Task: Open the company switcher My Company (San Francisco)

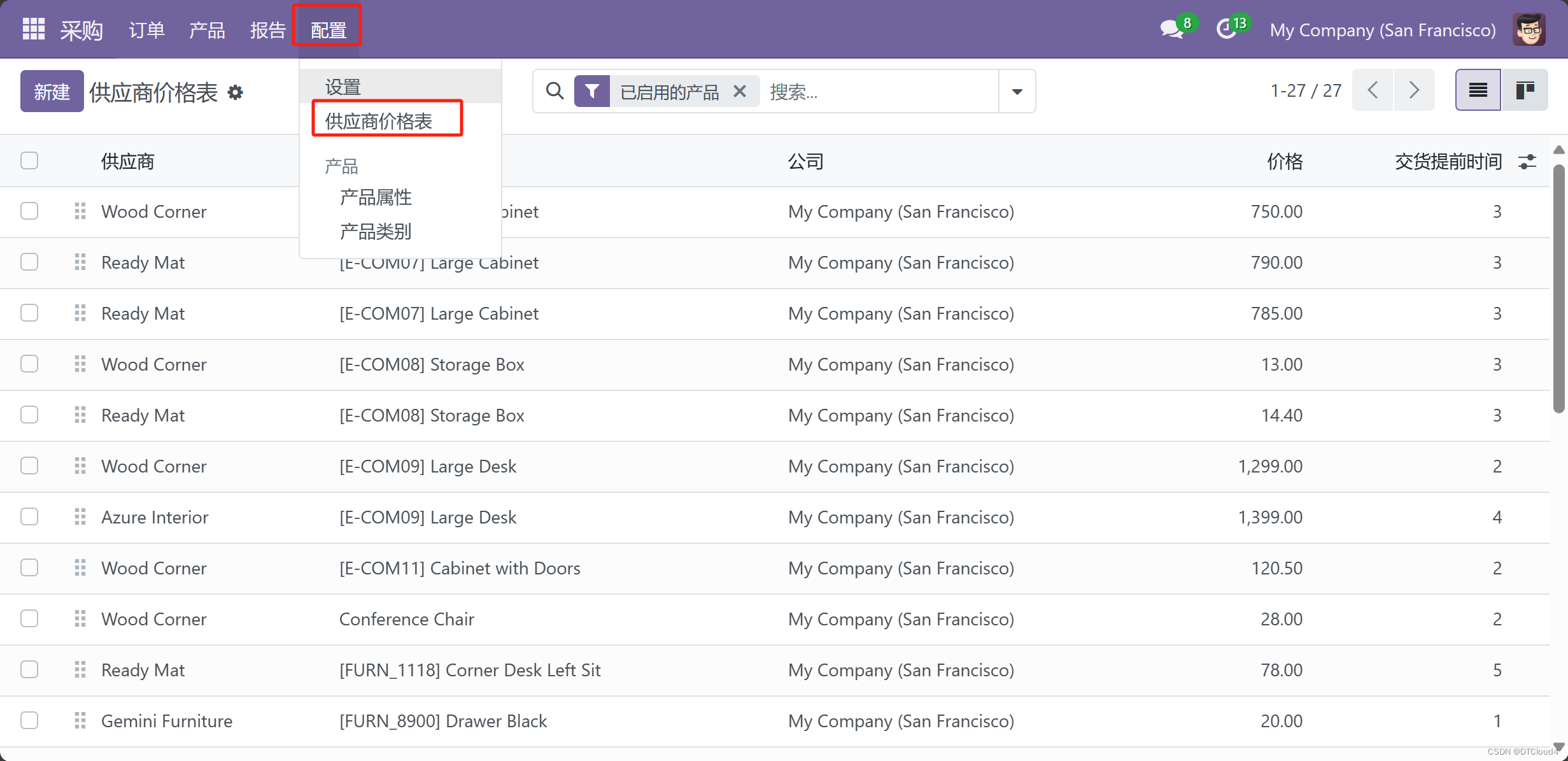Action: 1382,30
